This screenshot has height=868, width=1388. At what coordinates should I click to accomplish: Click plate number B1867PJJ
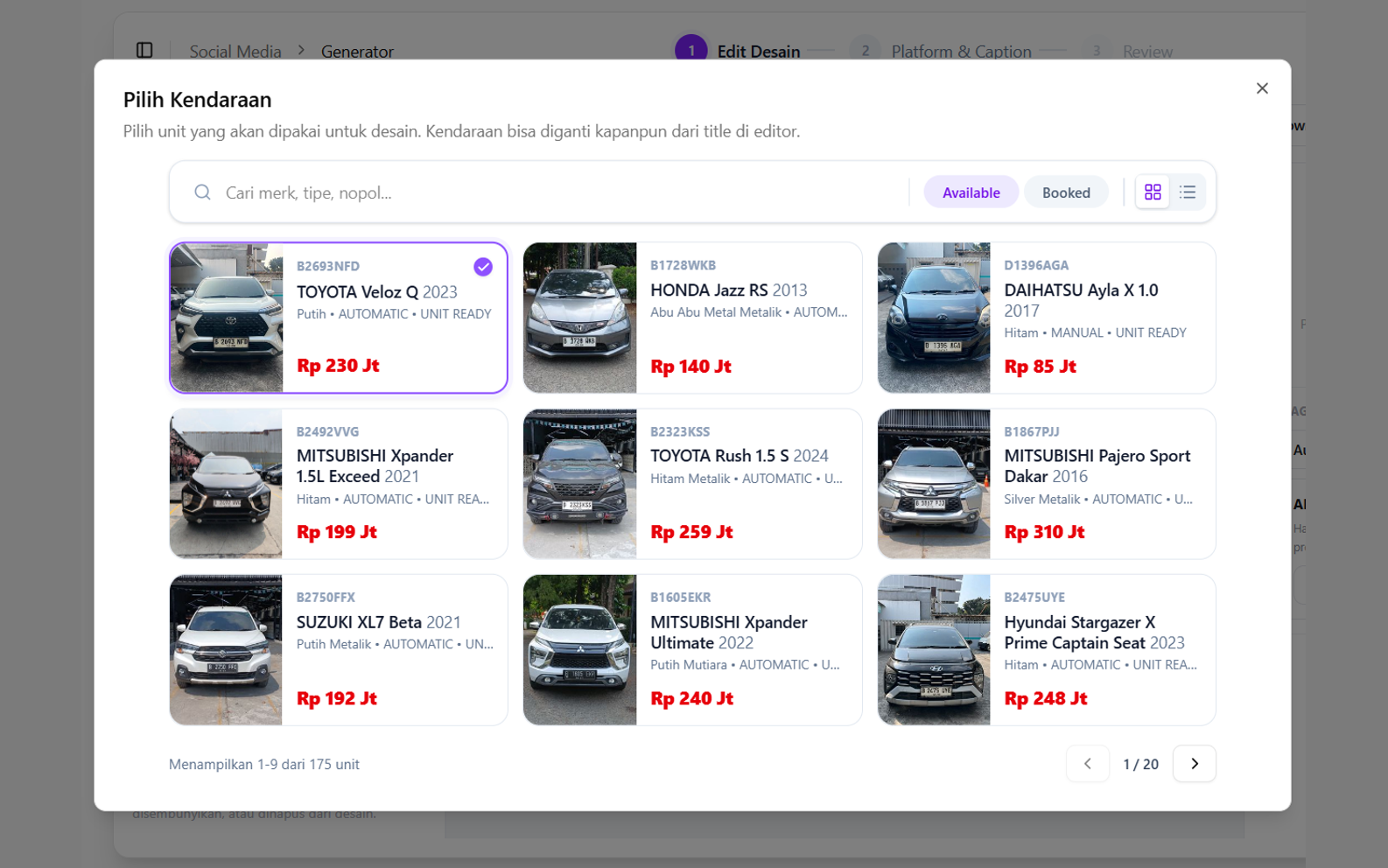pyautogui.click(x=1031, y=432)
